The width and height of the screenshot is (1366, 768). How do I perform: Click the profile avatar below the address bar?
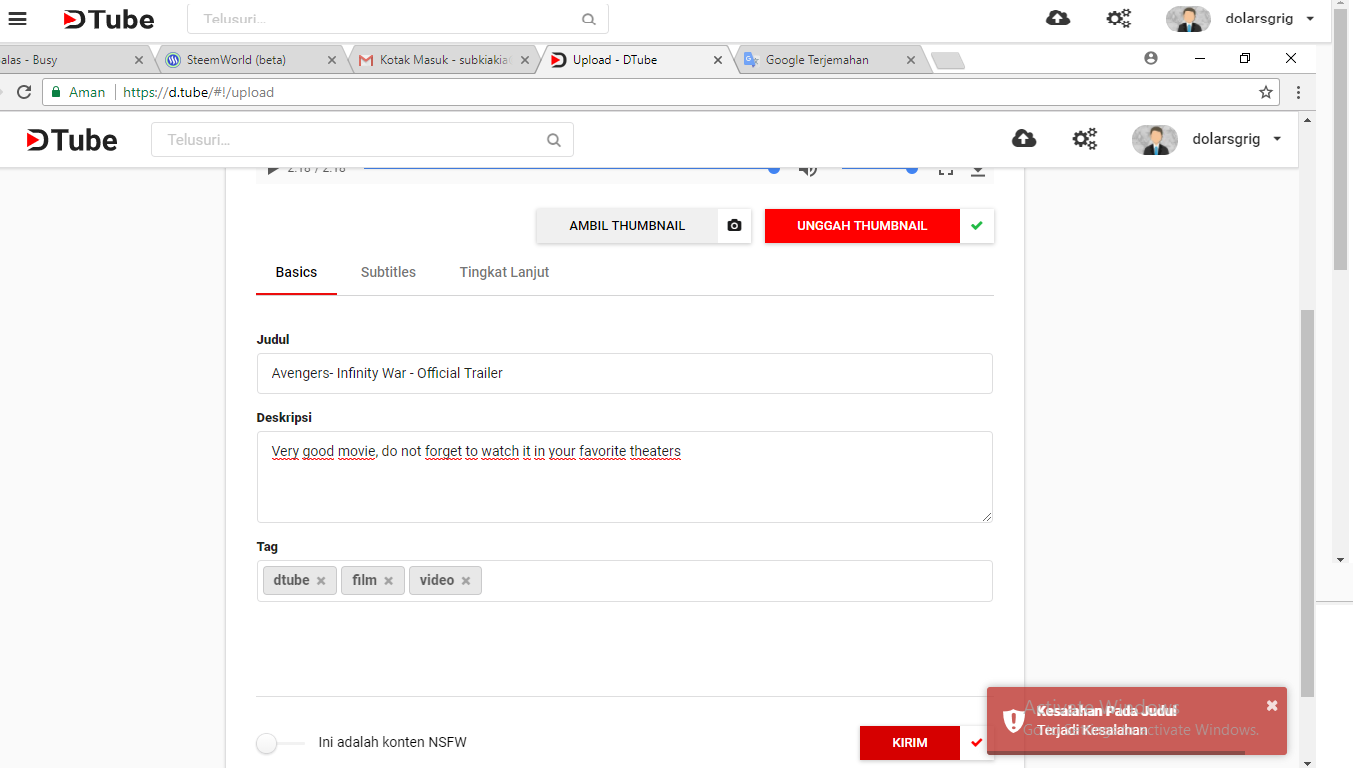pyautogui.click(x=1155, y=140)
